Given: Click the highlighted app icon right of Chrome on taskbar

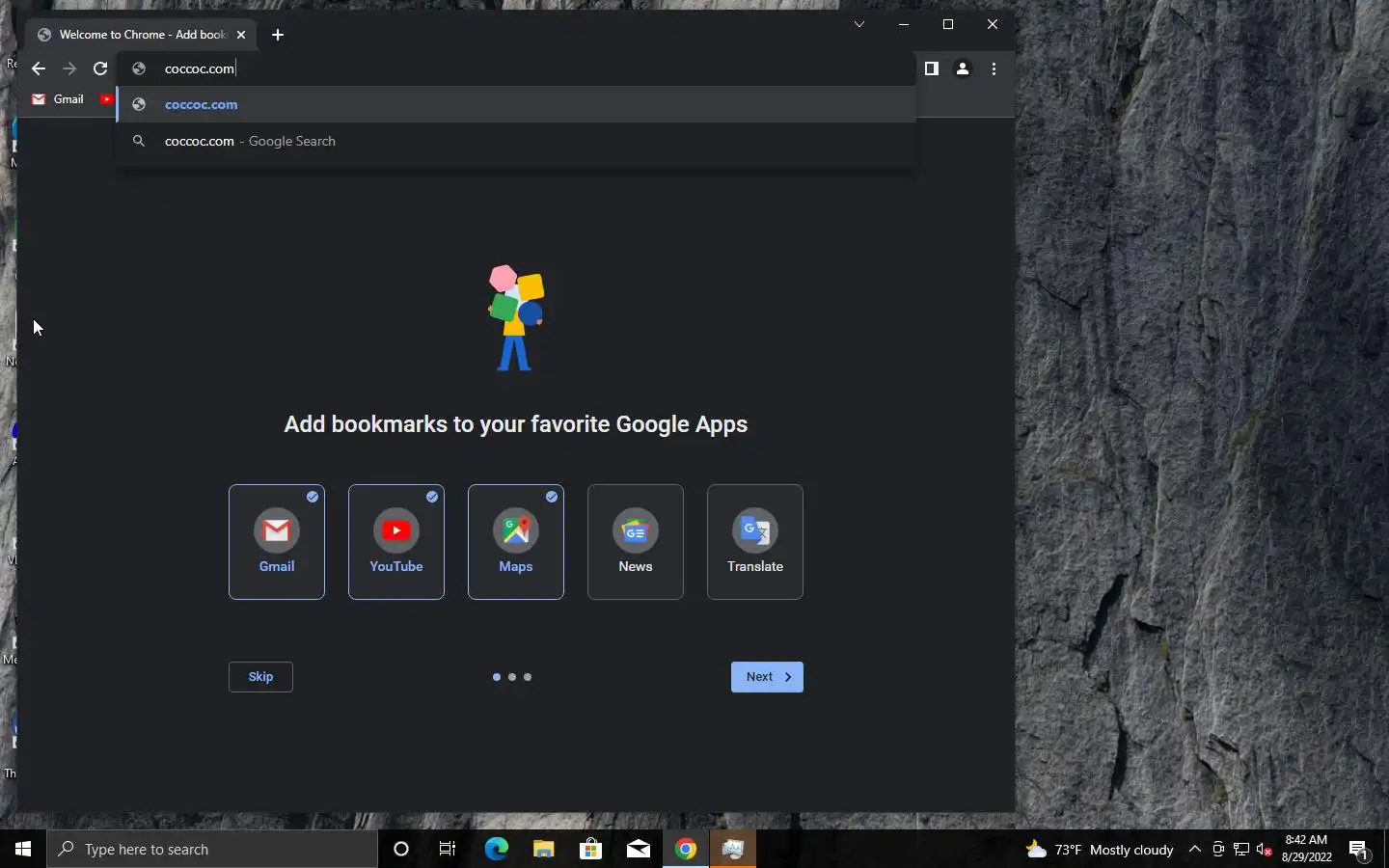Looking at the screenshot, I should coord(733,849).
